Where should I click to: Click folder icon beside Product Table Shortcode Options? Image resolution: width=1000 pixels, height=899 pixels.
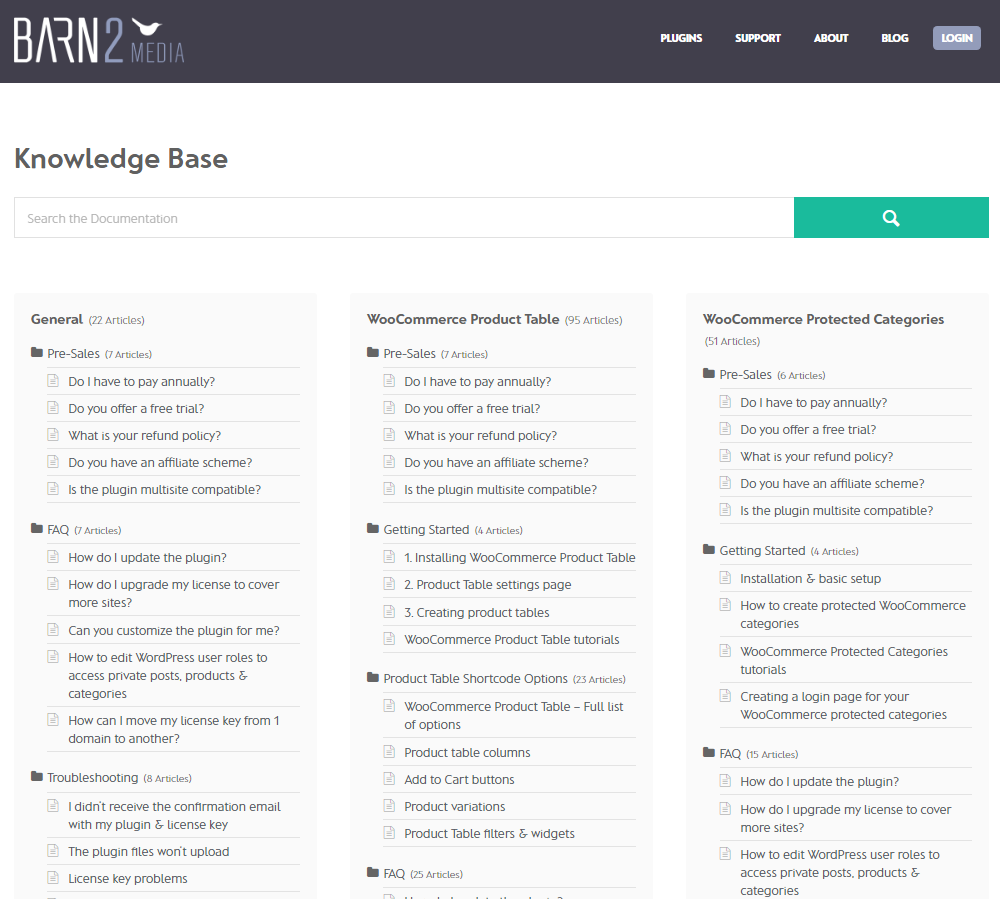pos(372,677)
